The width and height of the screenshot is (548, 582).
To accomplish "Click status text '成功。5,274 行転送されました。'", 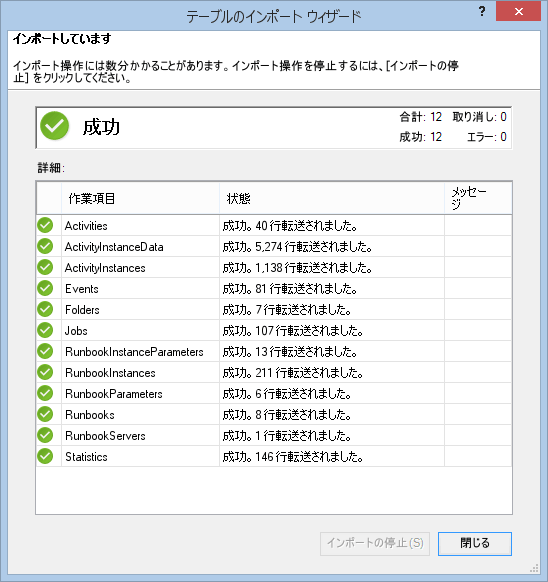I will pyautogui.click(x=297, y=247).
